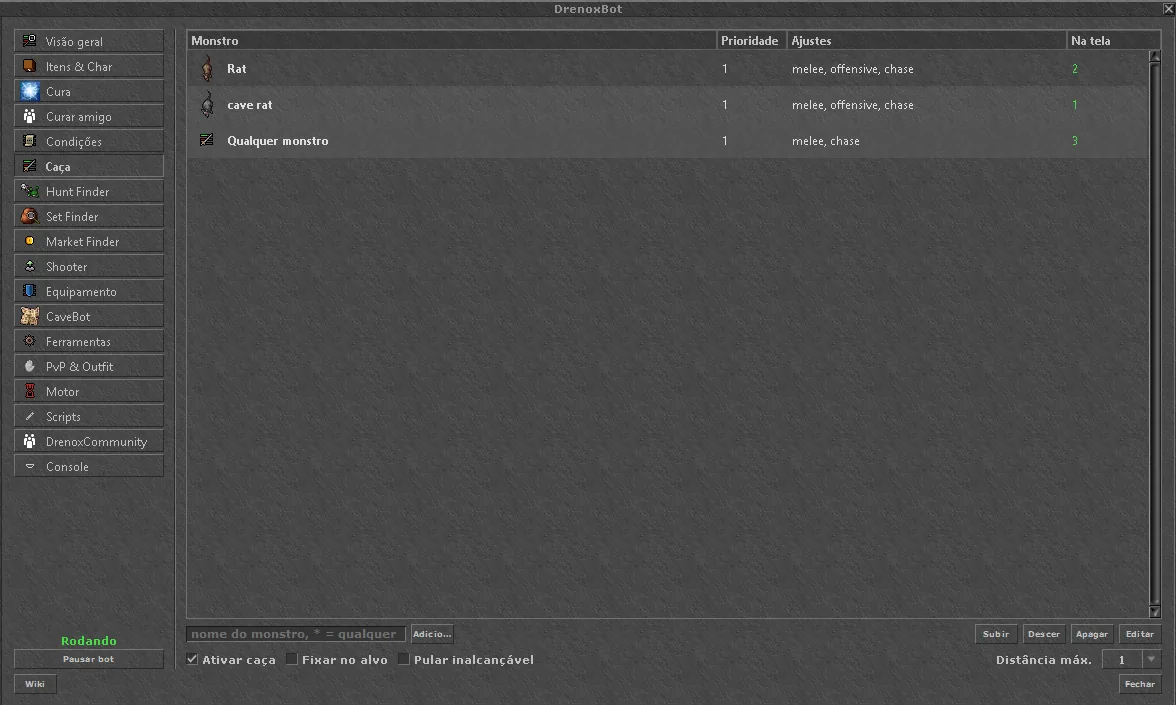Click the Condições scroll icon
The image size is (1176, 705).
pos(29,141)
